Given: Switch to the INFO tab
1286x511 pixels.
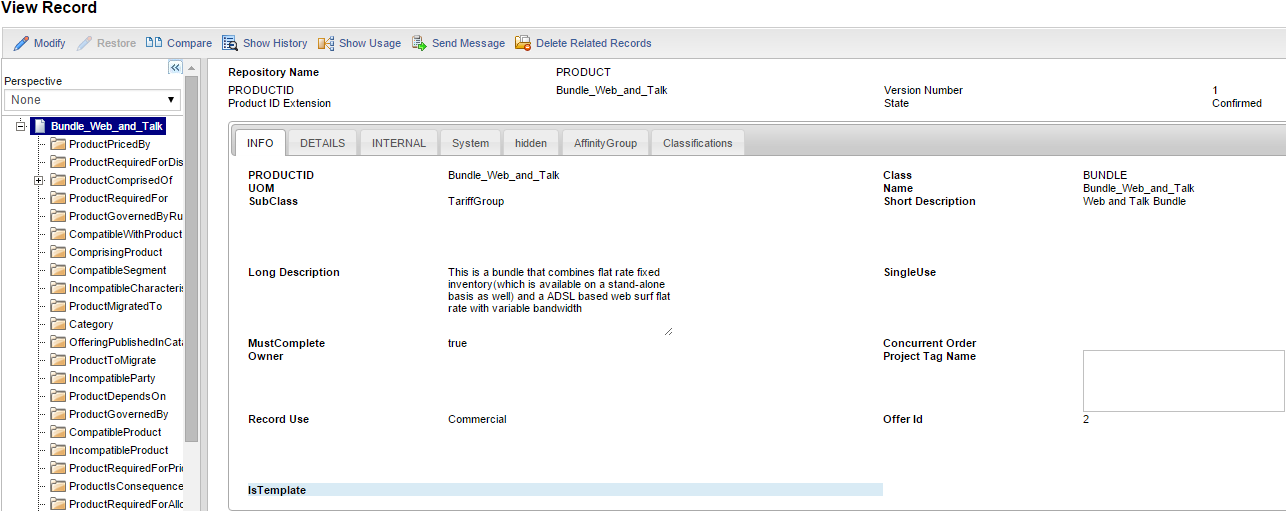Looking at the screenshot, I should pyautogui.click(x=260, y=143).
